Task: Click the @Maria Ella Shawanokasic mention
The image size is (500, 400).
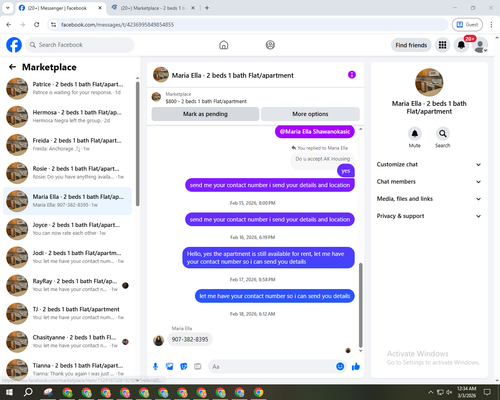Action: [x=315, y=131]
